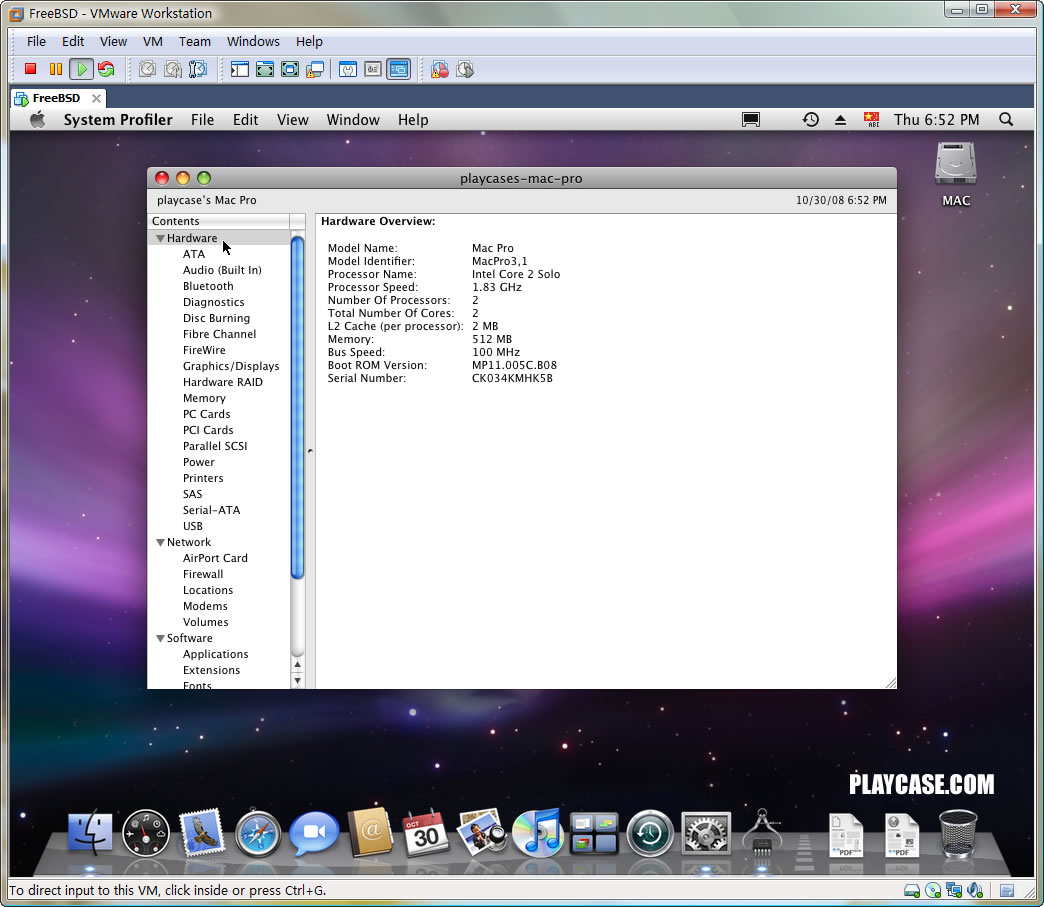Open iChat from the Dock

point(314,832)
